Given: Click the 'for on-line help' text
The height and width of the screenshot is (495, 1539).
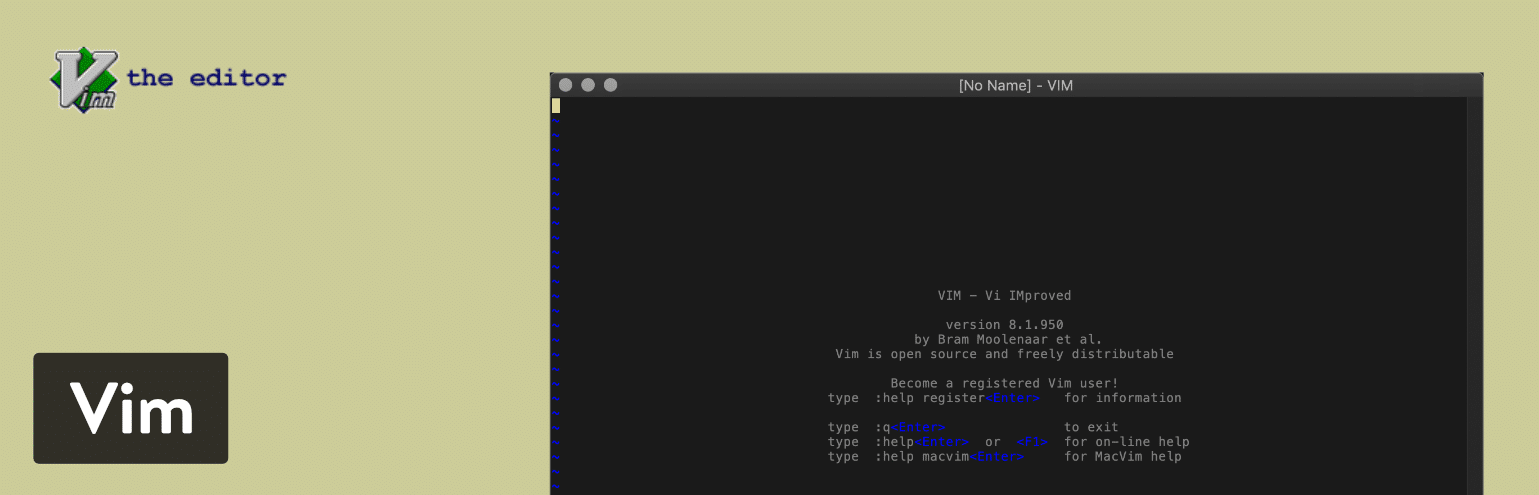Looking at the screenshot, I should [1126, 442].
